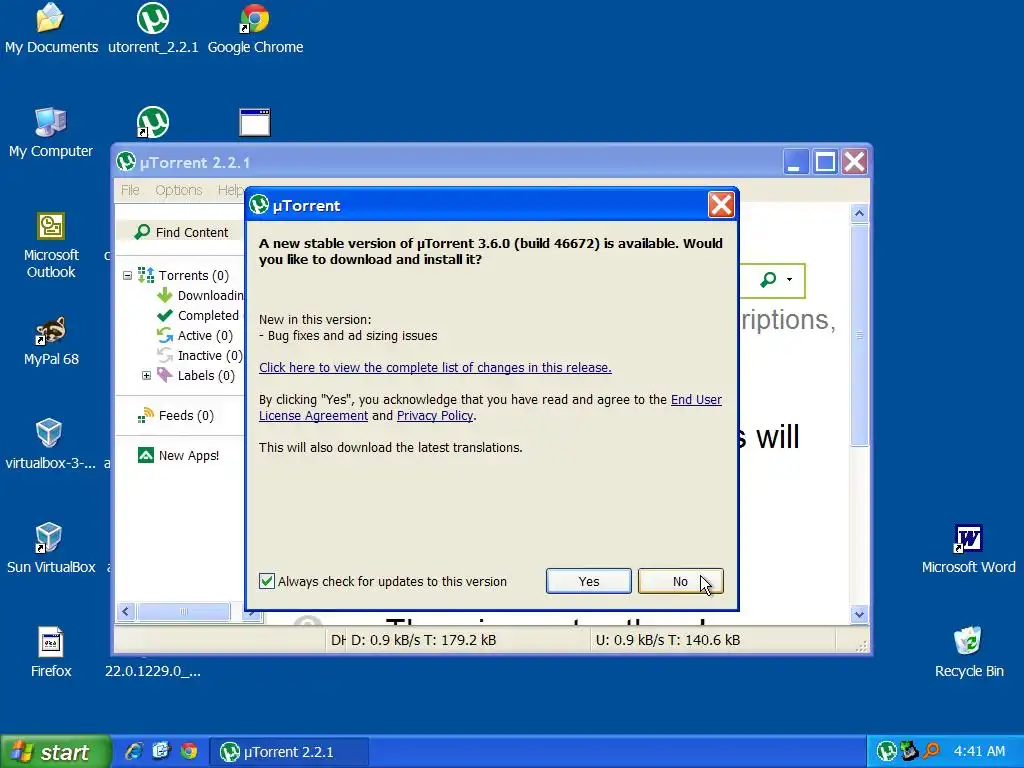Close the µTorrent update dialog

pyautogui.click(x=721, y=205)
